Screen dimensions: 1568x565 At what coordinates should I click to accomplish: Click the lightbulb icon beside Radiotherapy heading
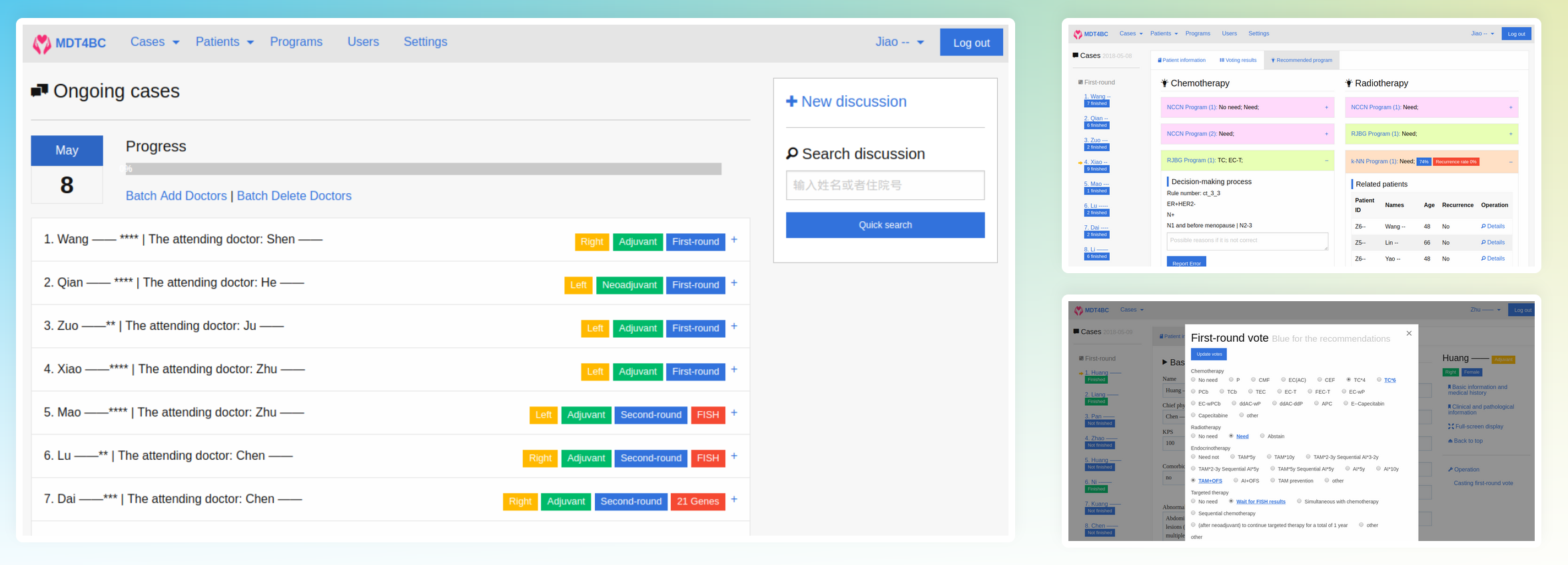(x=1349, y=83)
